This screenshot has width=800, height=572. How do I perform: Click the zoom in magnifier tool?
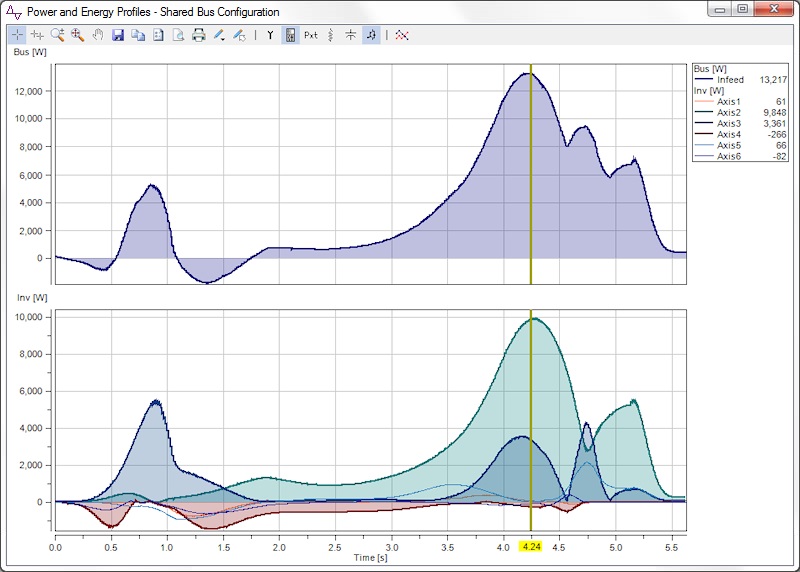point(58,35)
